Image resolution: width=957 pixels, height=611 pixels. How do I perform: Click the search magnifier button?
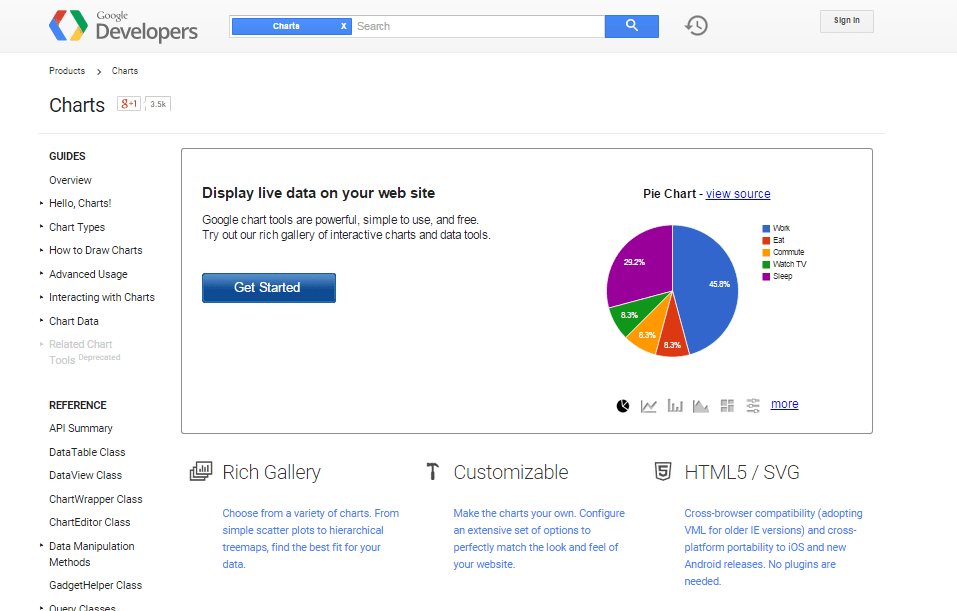click(631, 25)
